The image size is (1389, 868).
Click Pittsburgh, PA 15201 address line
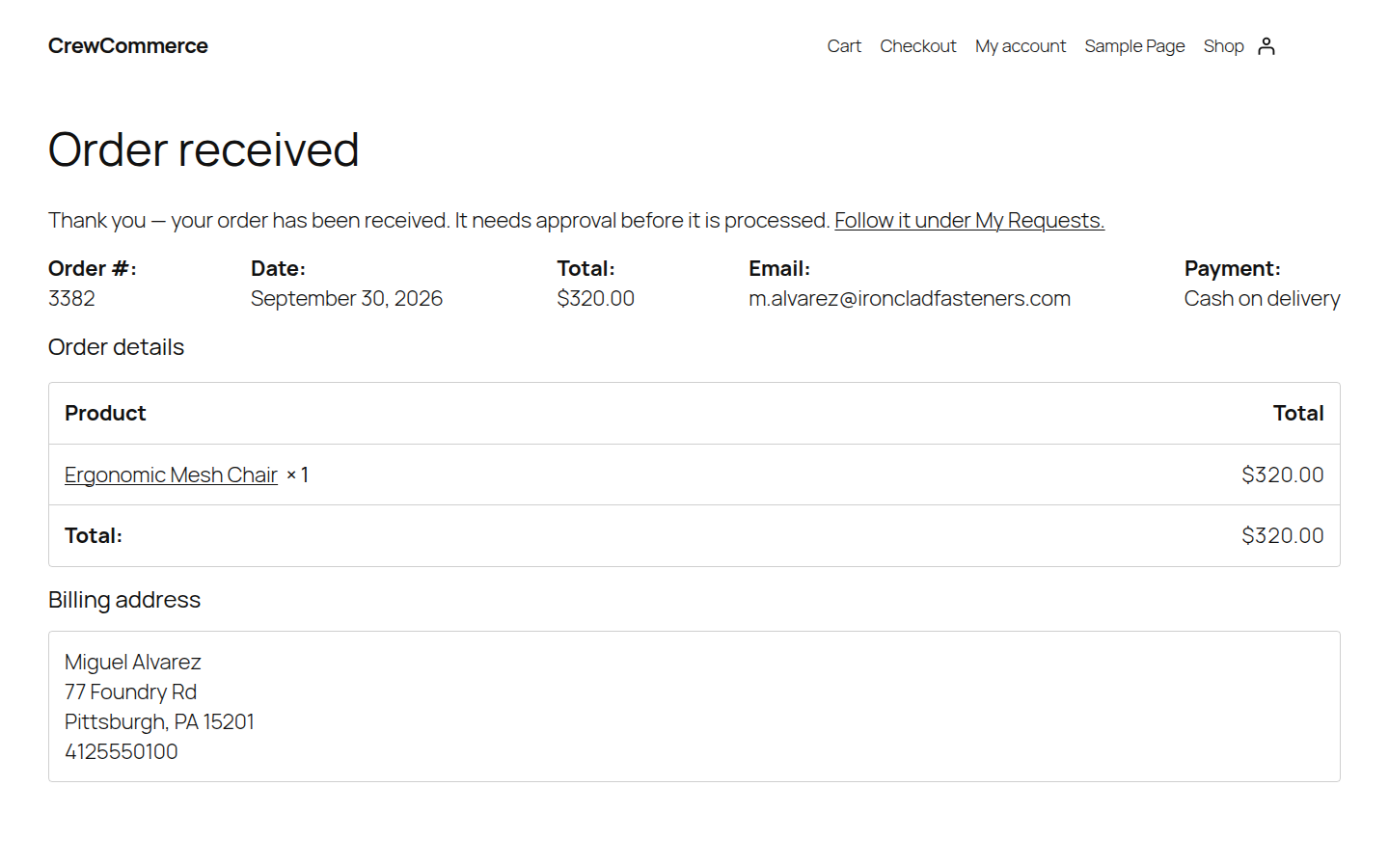point(159,721)
